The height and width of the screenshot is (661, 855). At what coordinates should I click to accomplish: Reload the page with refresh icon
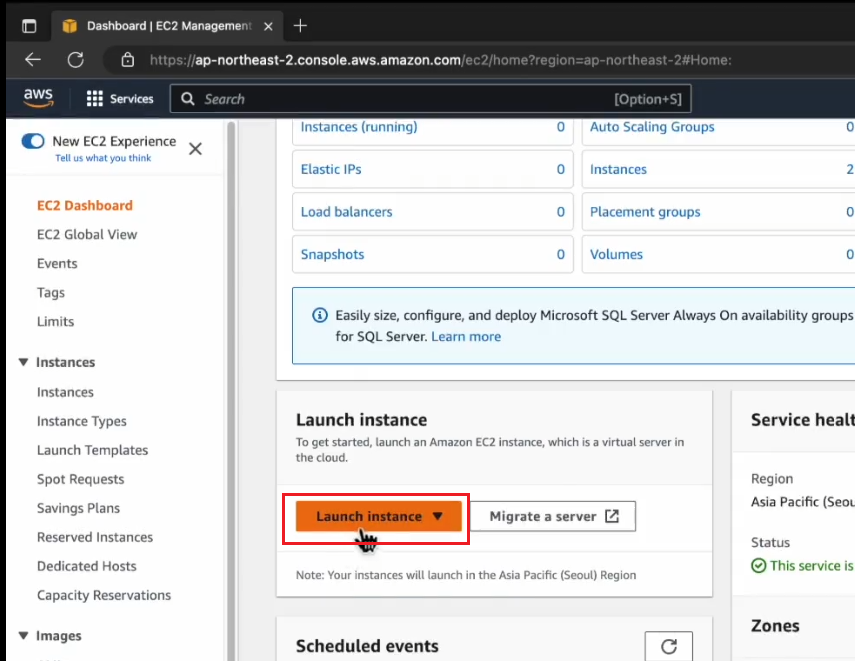tap(75, 59)
